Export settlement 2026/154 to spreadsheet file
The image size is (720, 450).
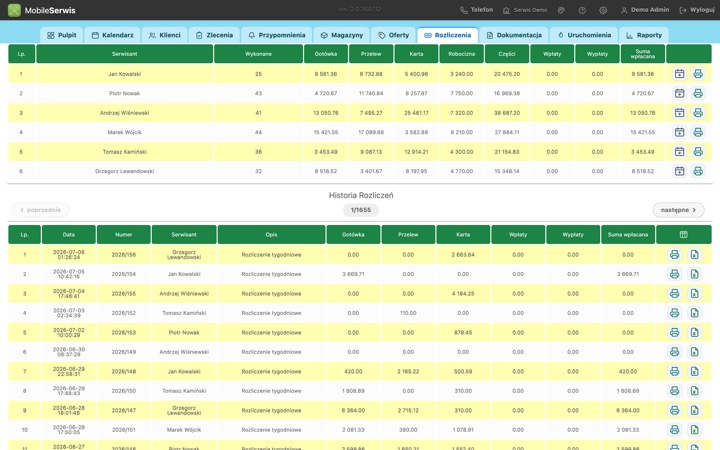tap(694, 274)
